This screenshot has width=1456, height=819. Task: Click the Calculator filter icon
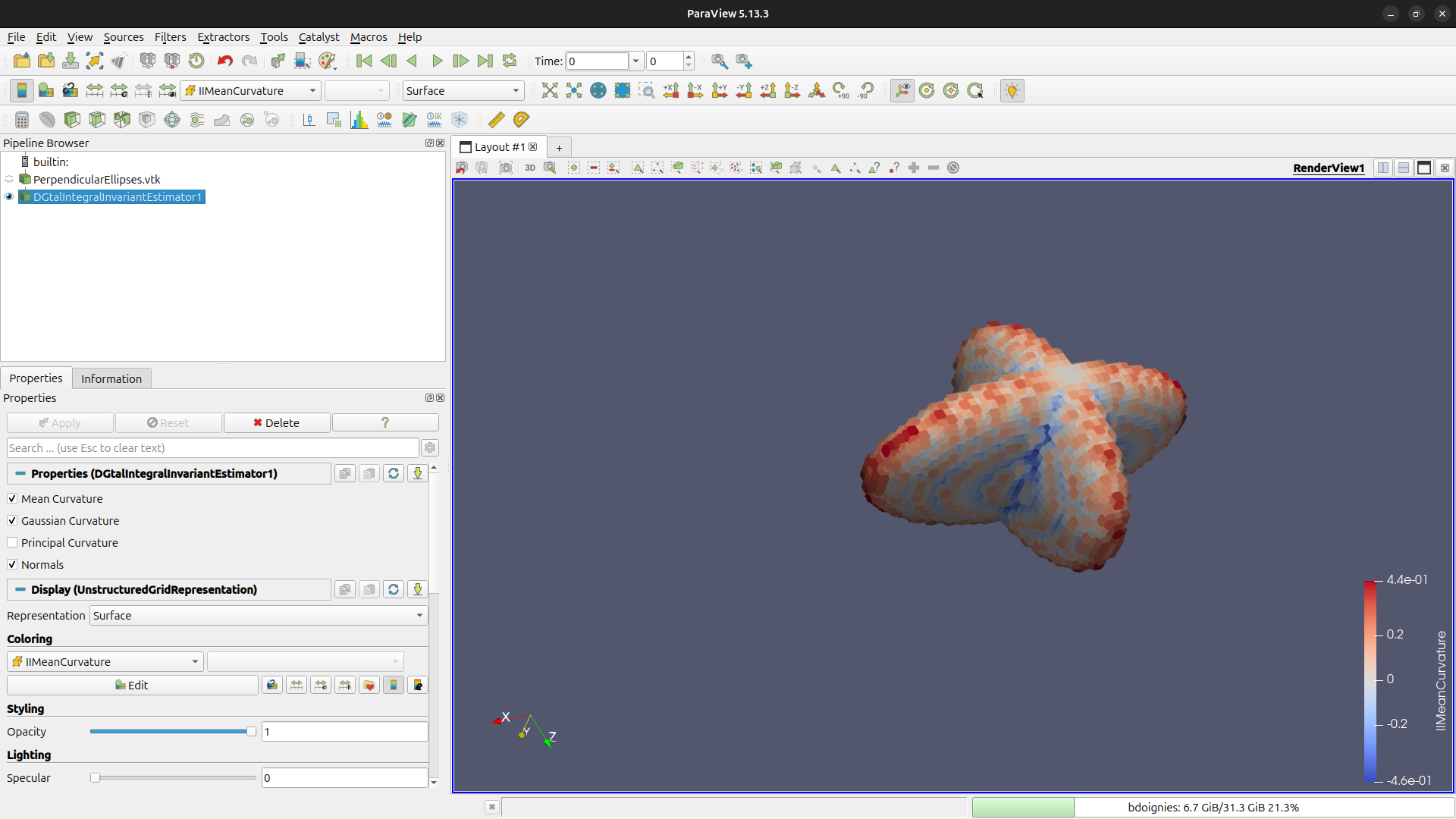point(22,120)
